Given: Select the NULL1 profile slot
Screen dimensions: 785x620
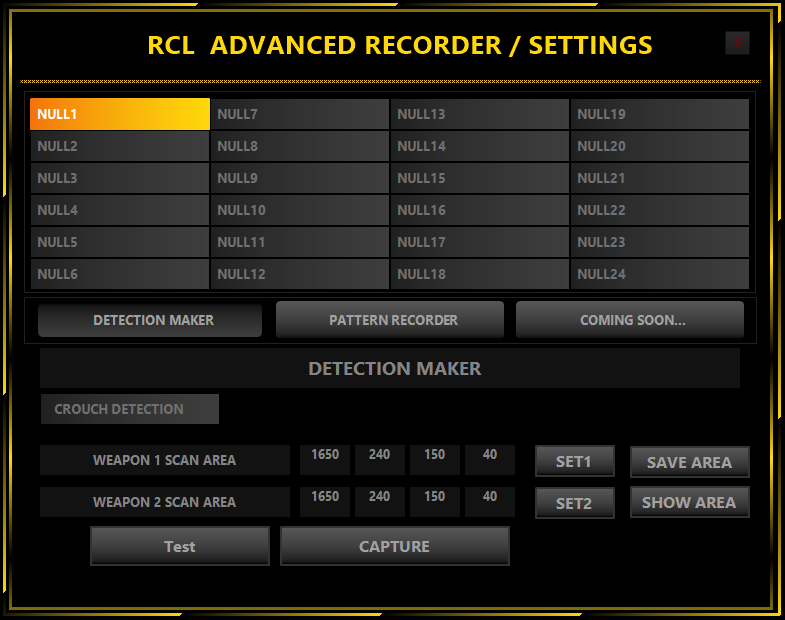Looking at the screenshot, I should click(x=120, y=114).
